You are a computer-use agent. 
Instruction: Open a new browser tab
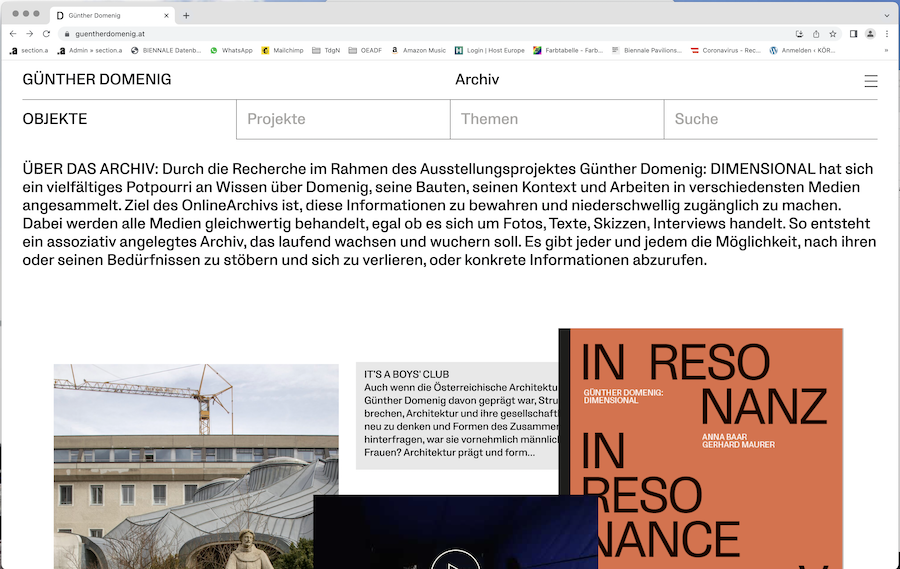186,16
